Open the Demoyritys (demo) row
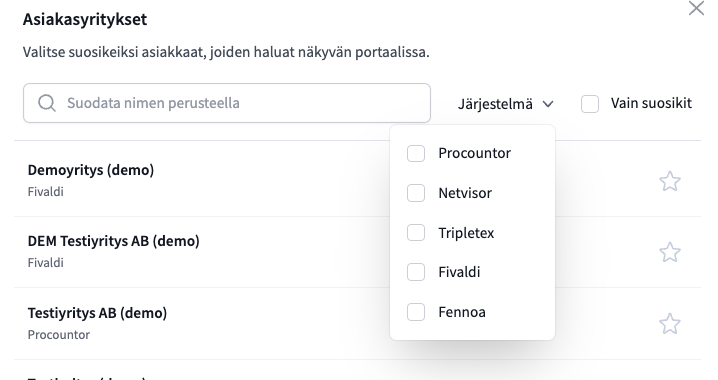The height and width of the screenshot is (380, 718). pos(357,181)
